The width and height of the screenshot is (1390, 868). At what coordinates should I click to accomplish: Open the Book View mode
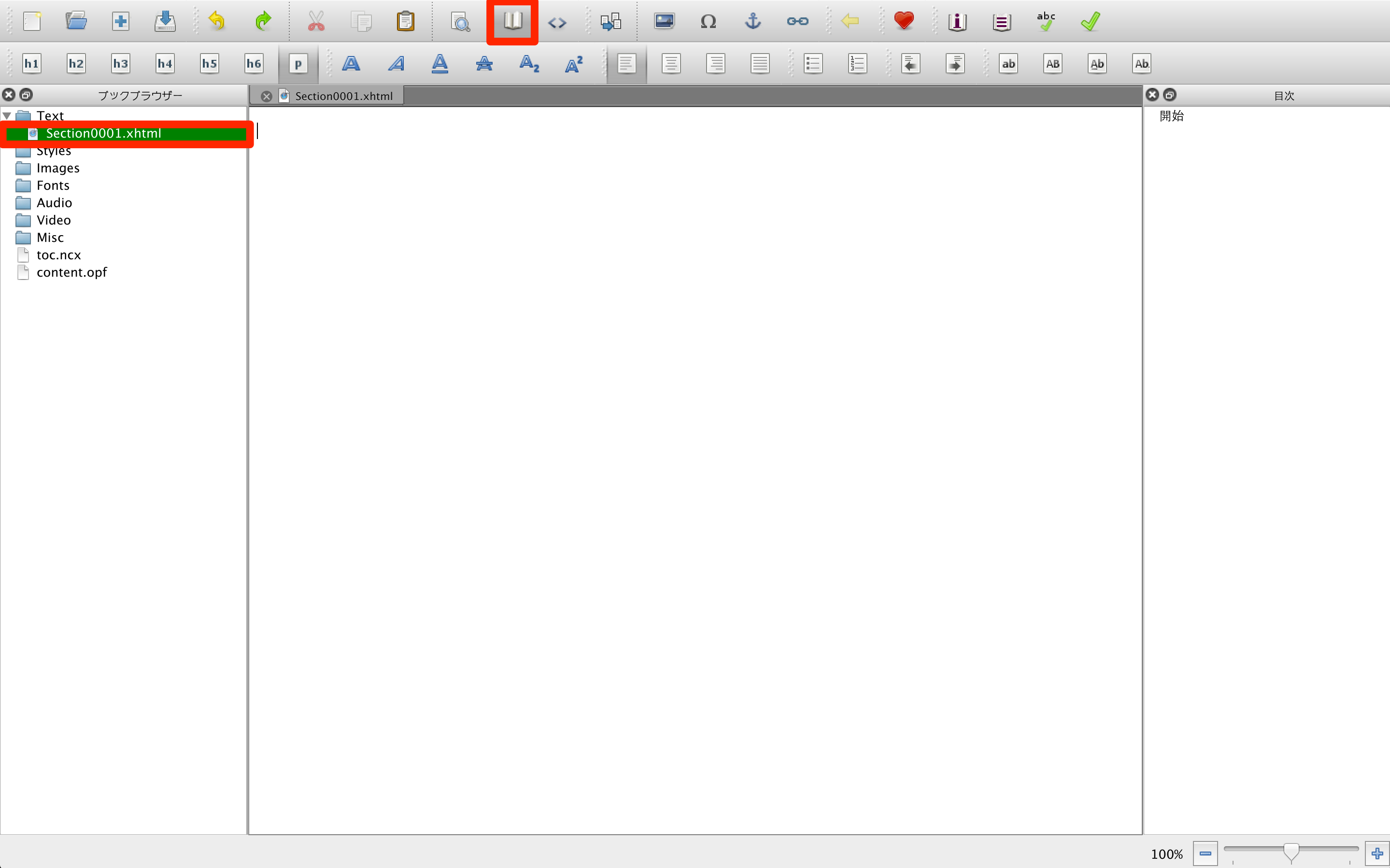[512, 21]
